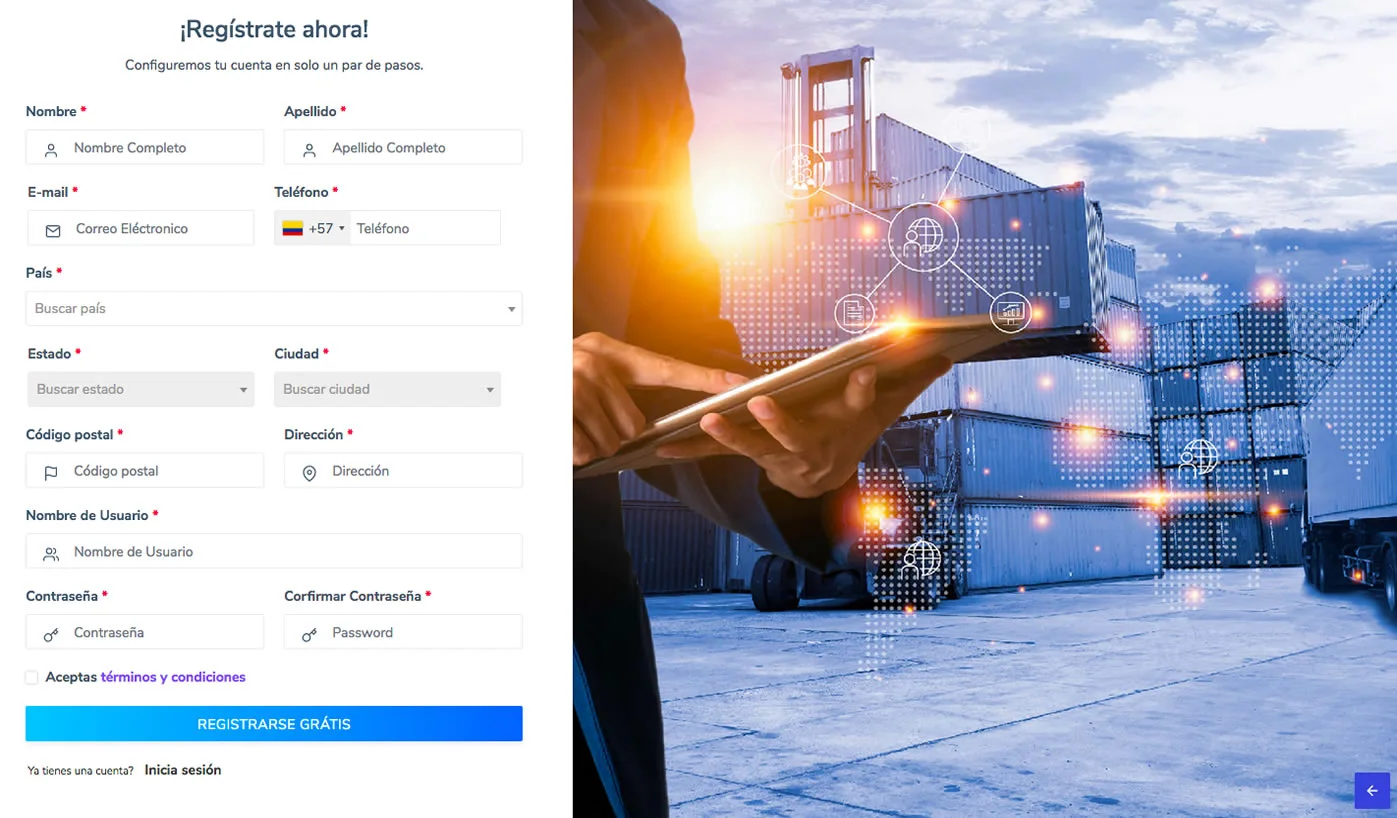Click the REGISTRARSE GRÁTIS button

tap(274, 724)
